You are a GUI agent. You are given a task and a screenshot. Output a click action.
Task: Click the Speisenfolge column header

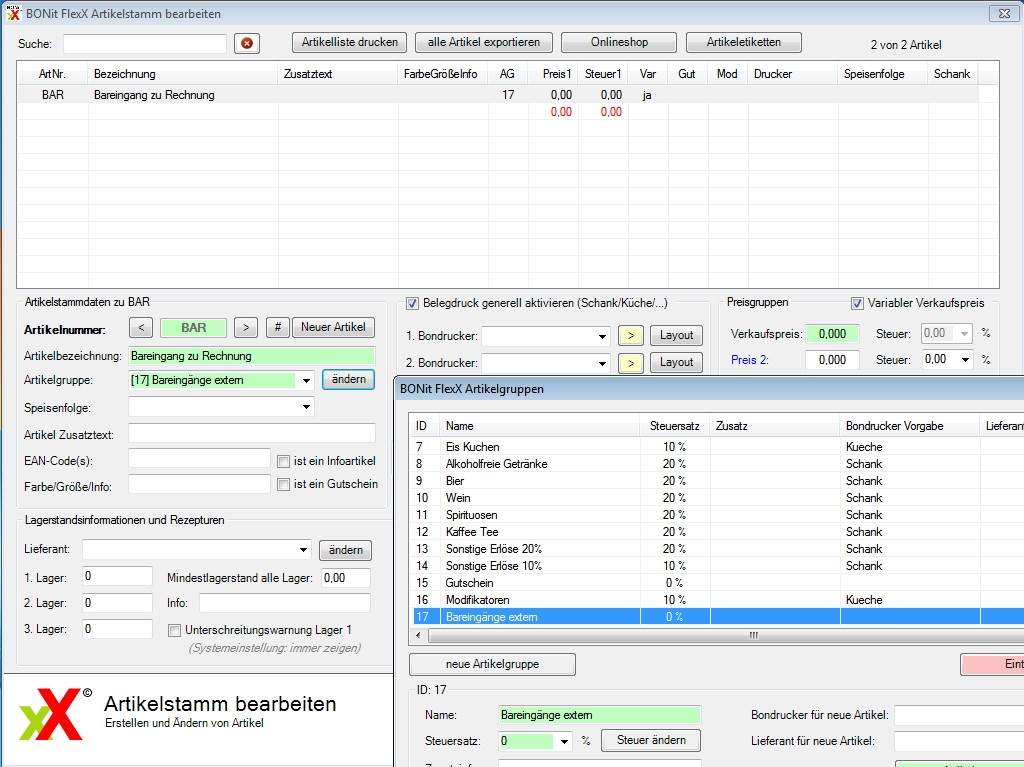tap(882, 74)
